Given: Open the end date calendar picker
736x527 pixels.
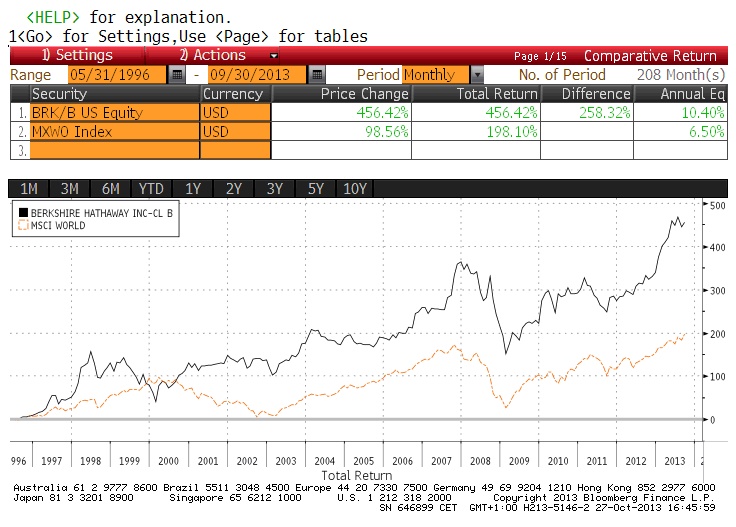Looking at the screenshot, I should pyautogui.click(x=317, y=75).
